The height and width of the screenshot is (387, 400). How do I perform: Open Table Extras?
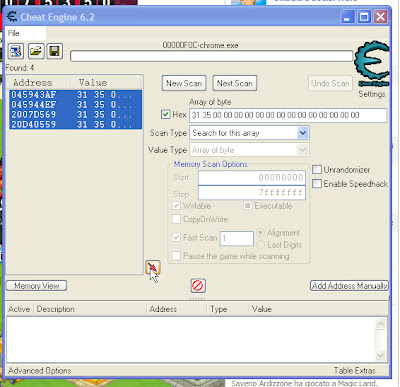pyautogui.click(x=355, y=371)
